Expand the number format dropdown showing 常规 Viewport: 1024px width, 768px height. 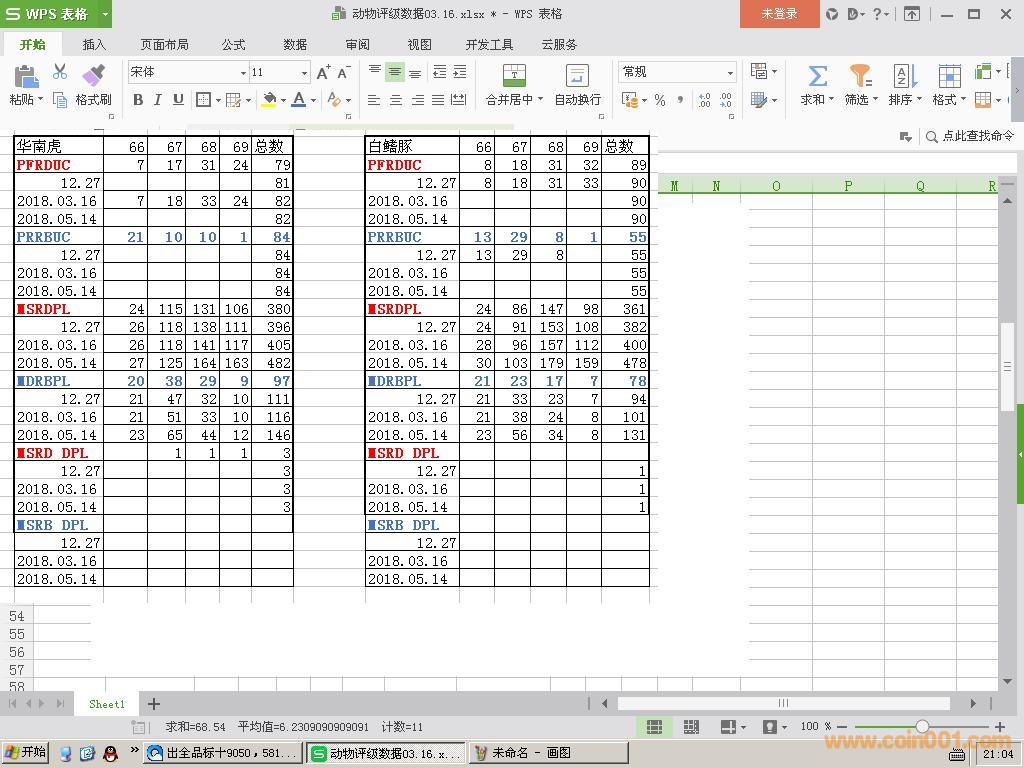(729, 73)
